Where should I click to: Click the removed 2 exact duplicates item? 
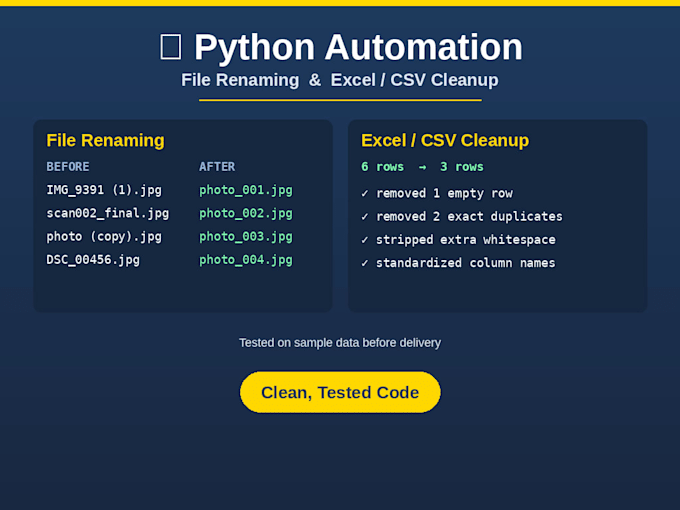coord(462,216)
